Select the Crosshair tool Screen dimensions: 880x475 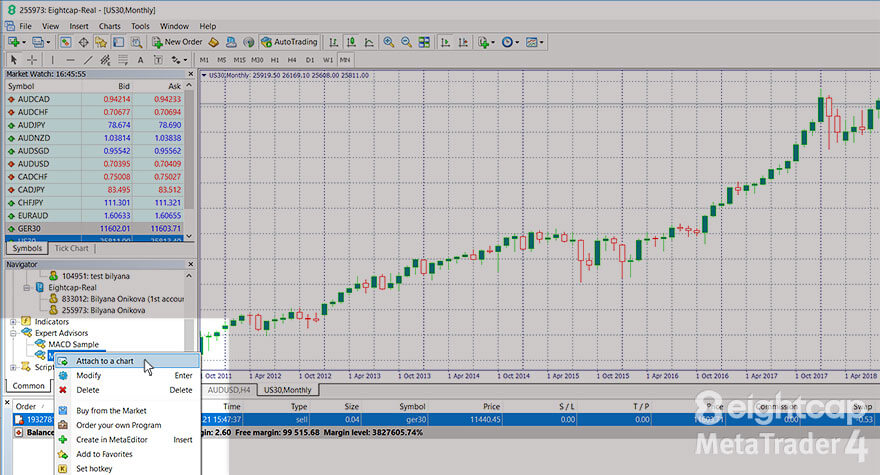pos(32,60)
